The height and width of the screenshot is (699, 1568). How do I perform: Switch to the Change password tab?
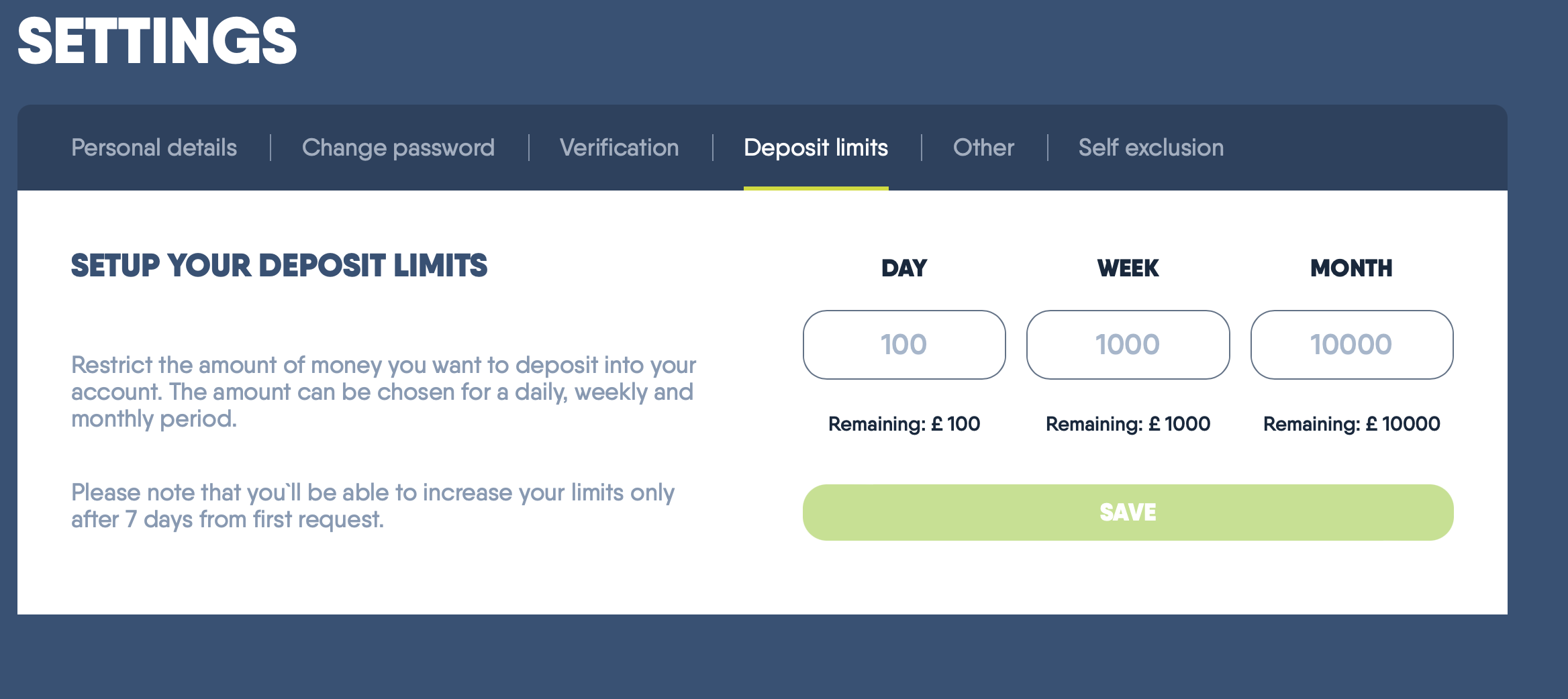398,148
